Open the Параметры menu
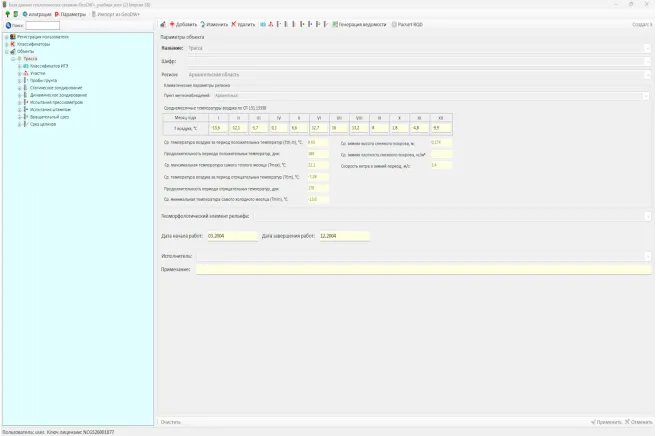Screen dimensions: 656x436 coord(71,14)
